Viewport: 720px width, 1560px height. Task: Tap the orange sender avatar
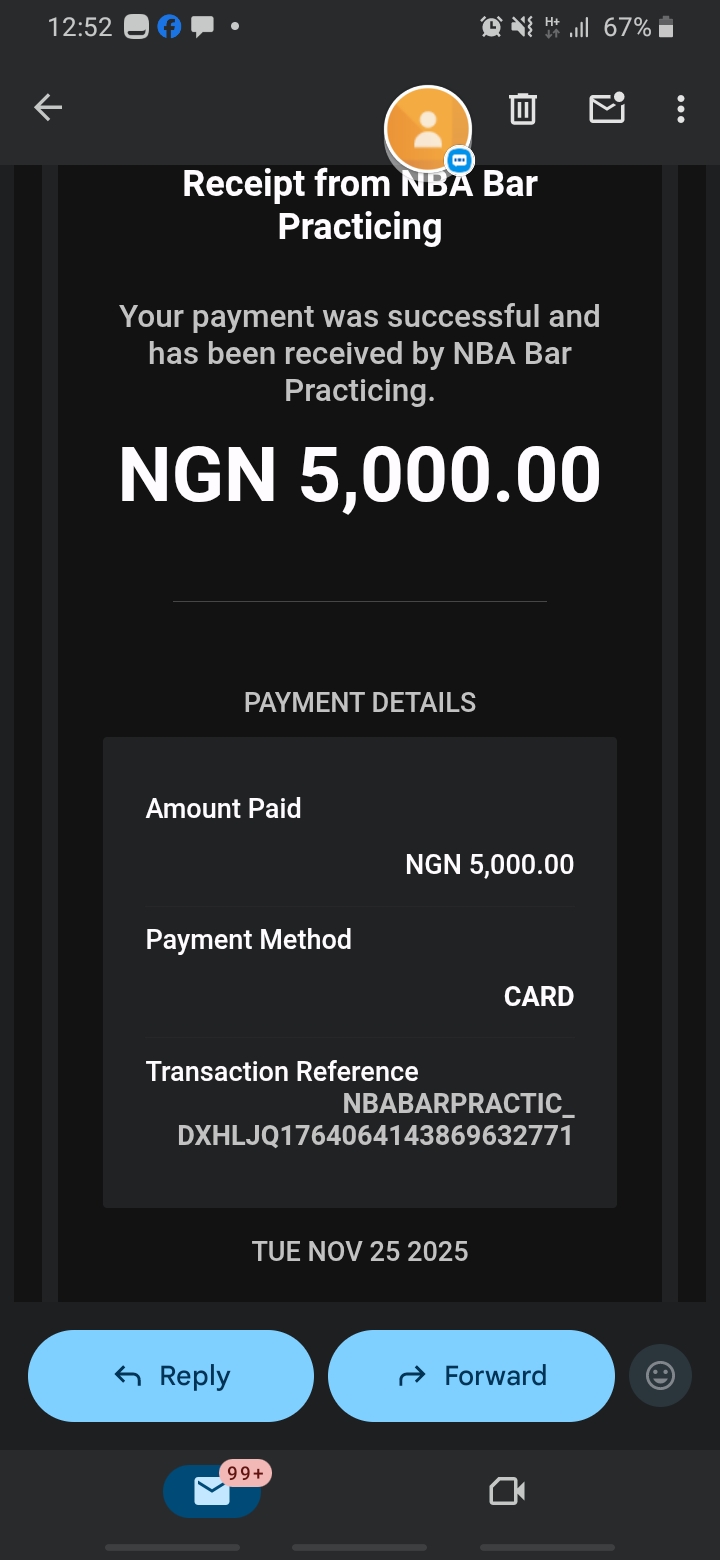pyautogui.click(x=428, y=128)
